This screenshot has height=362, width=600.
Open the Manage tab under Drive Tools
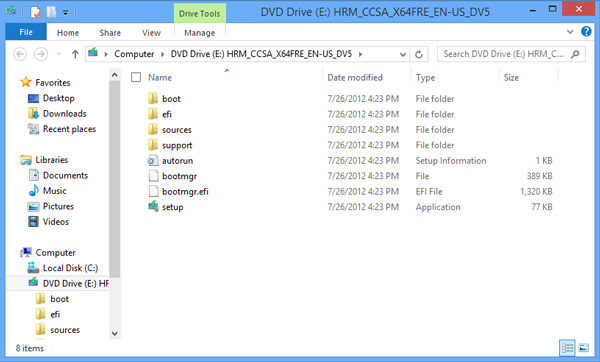(199, 33)
